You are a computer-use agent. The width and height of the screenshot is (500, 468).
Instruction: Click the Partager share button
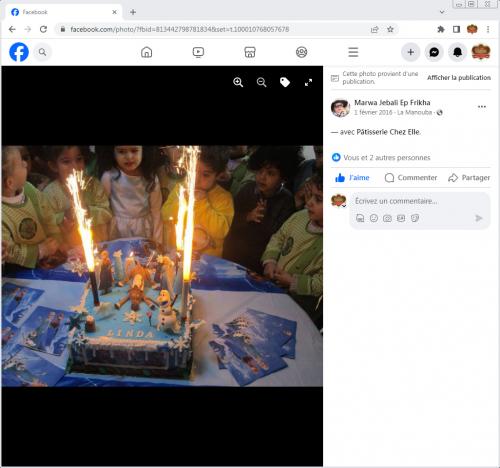click(469, 178)
